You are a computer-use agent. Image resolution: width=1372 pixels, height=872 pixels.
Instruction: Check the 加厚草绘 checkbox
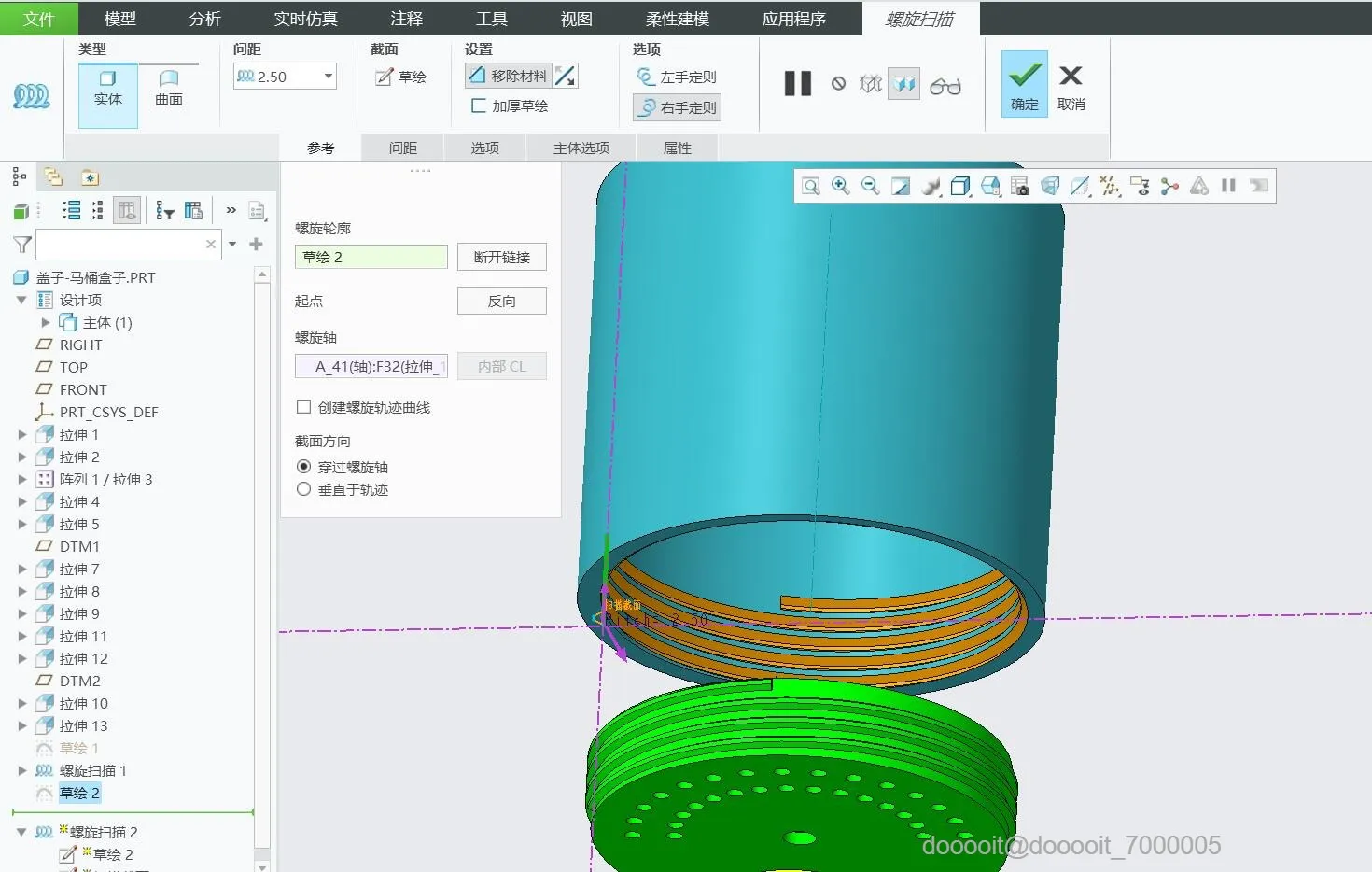(x=479, y=105)
